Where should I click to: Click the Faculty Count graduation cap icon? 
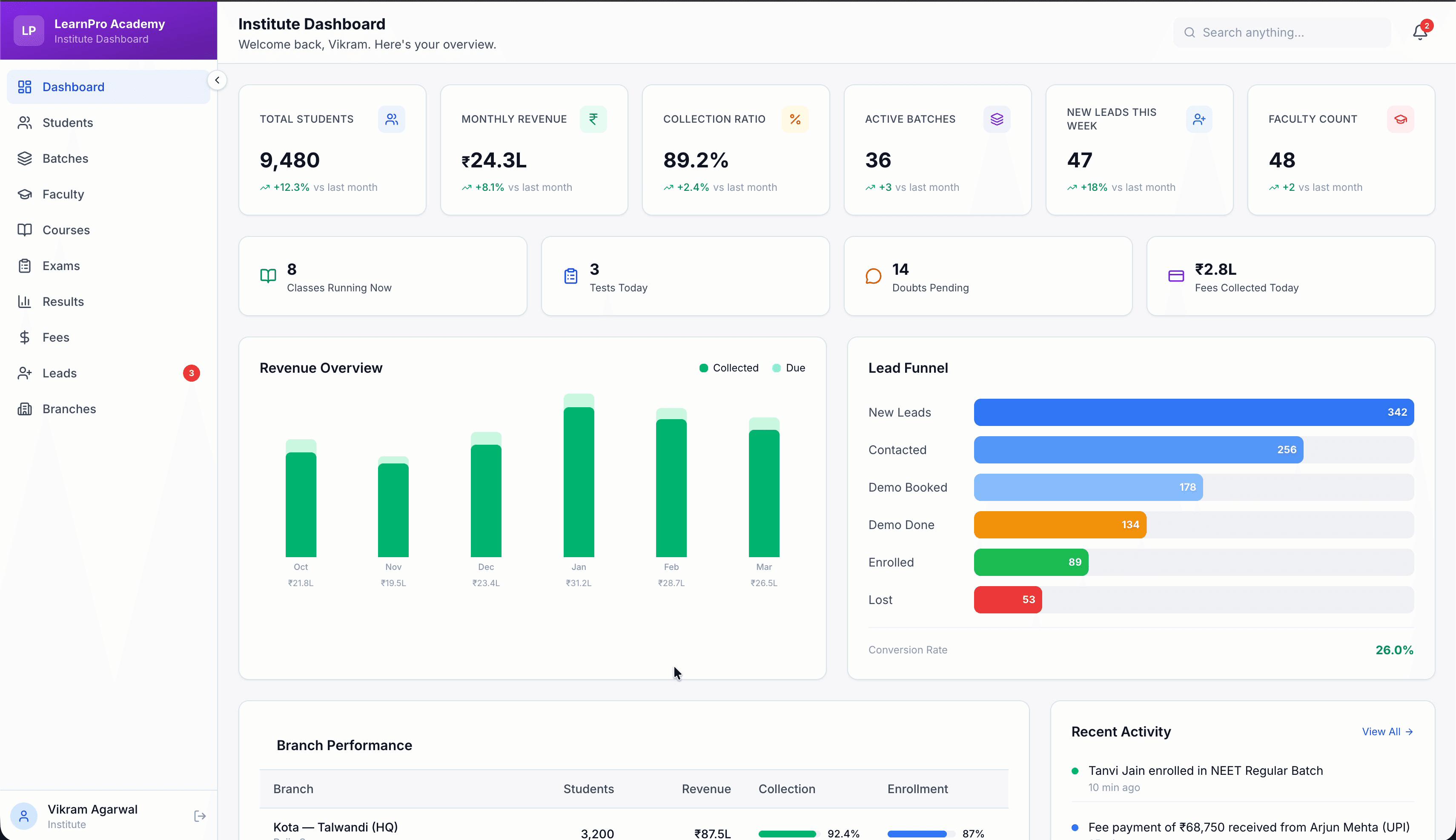[1401, 119]
